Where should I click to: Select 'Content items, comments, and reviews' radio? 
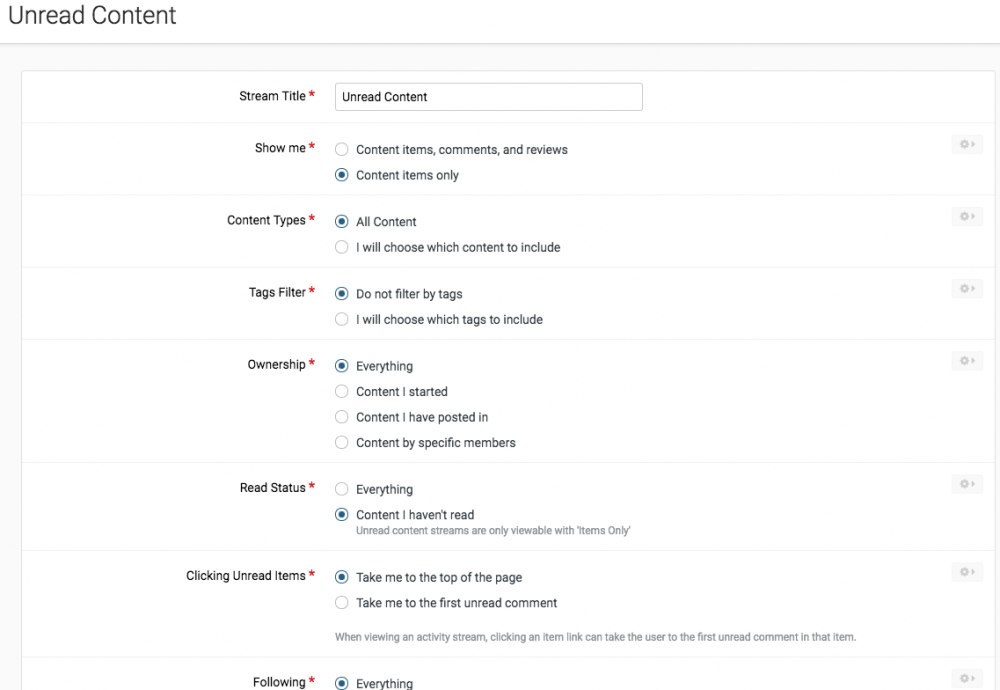(x=342, y=149)
